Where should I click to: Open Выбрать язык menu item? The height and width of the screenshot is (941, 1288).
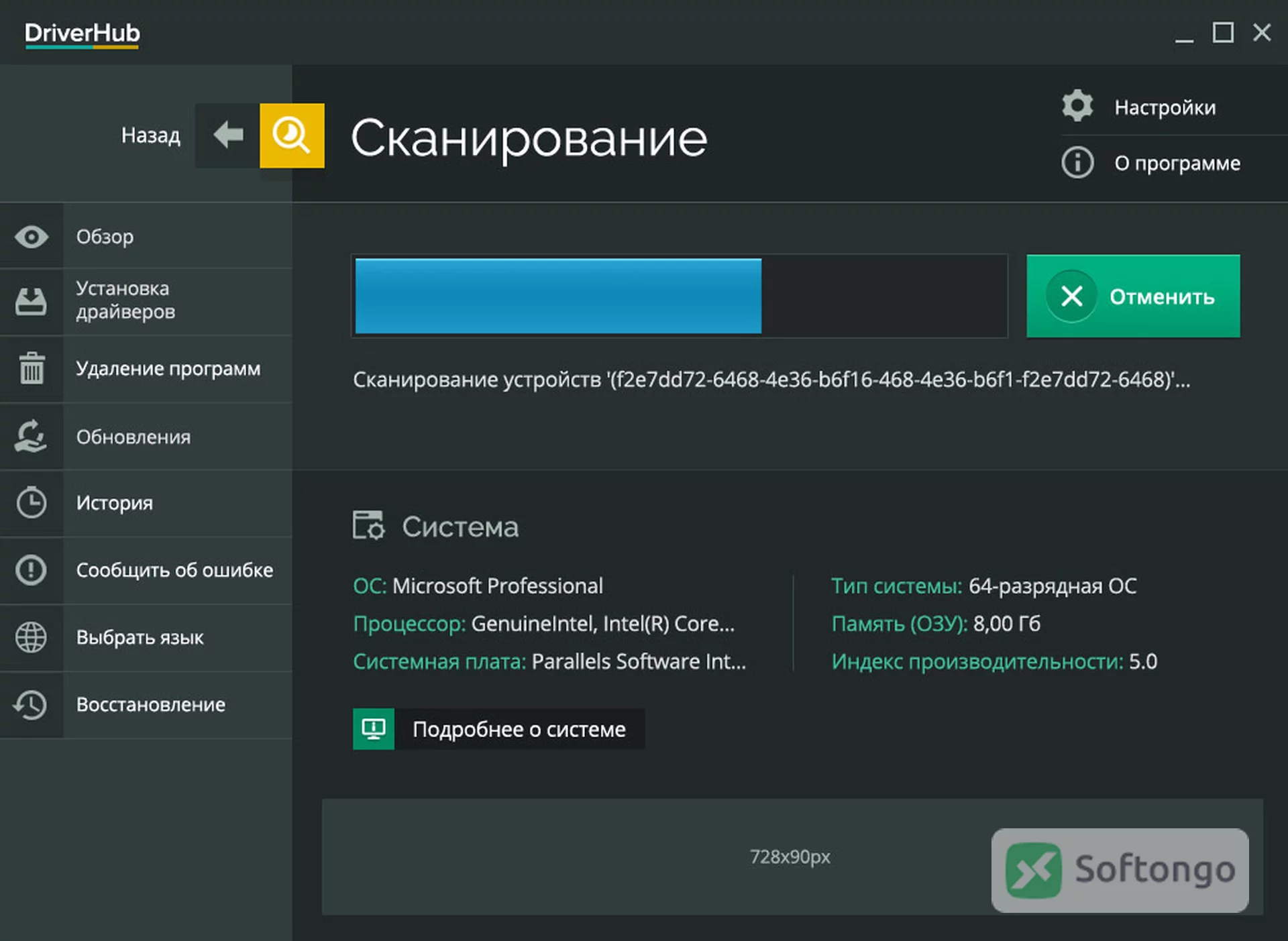click(x=146, y=637)
